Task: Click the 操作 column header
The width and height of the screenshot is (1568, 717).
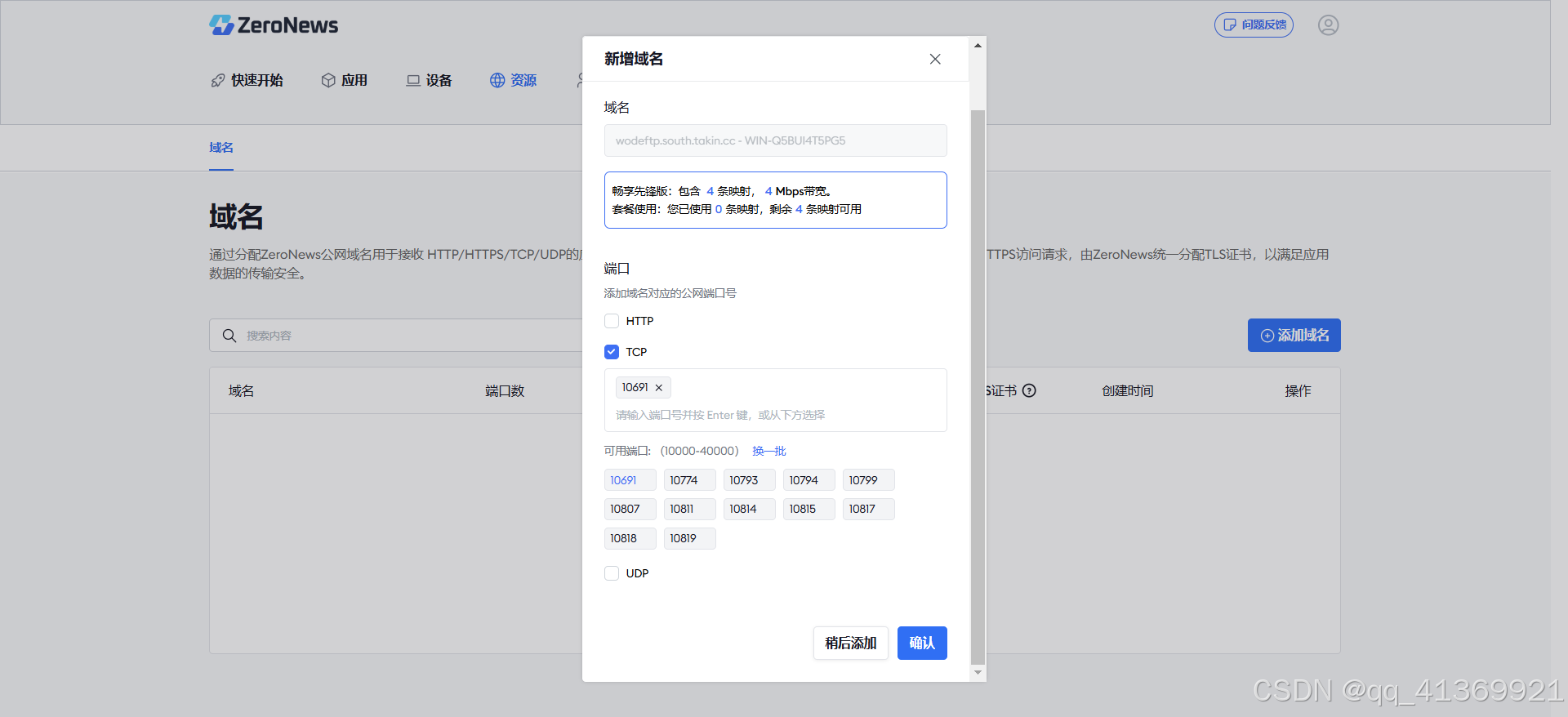Action: tap(1298, 391)
